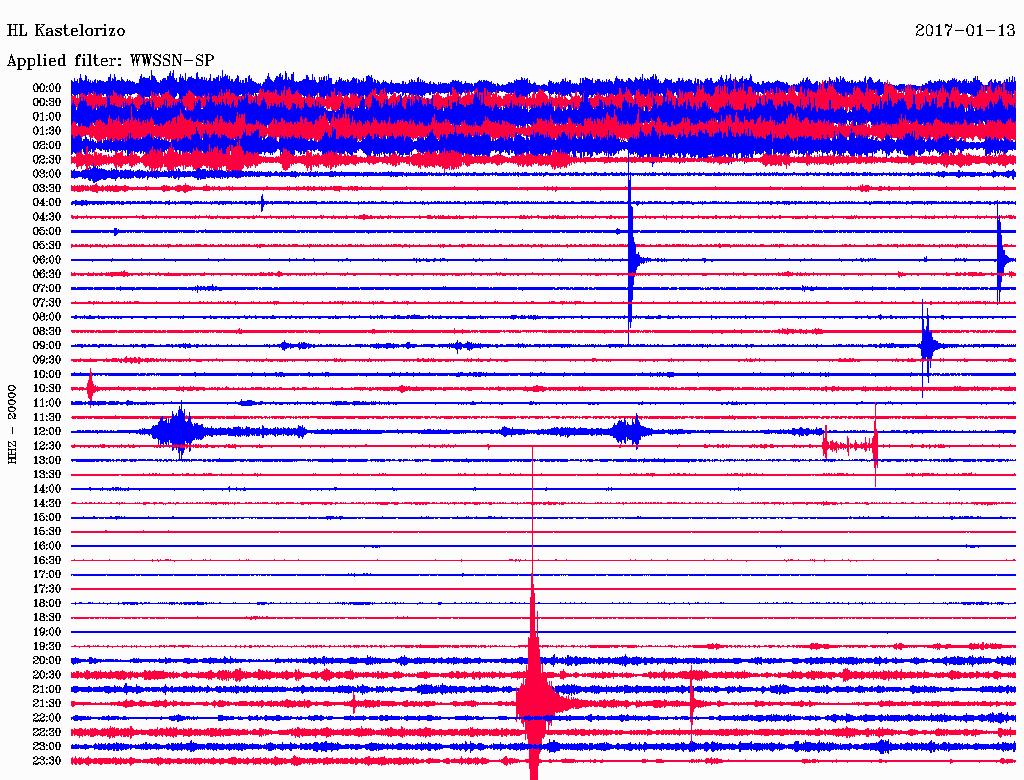Click the '10:00' time label
This screenshot has width=1024, height=780.
(x=47, y=374)
